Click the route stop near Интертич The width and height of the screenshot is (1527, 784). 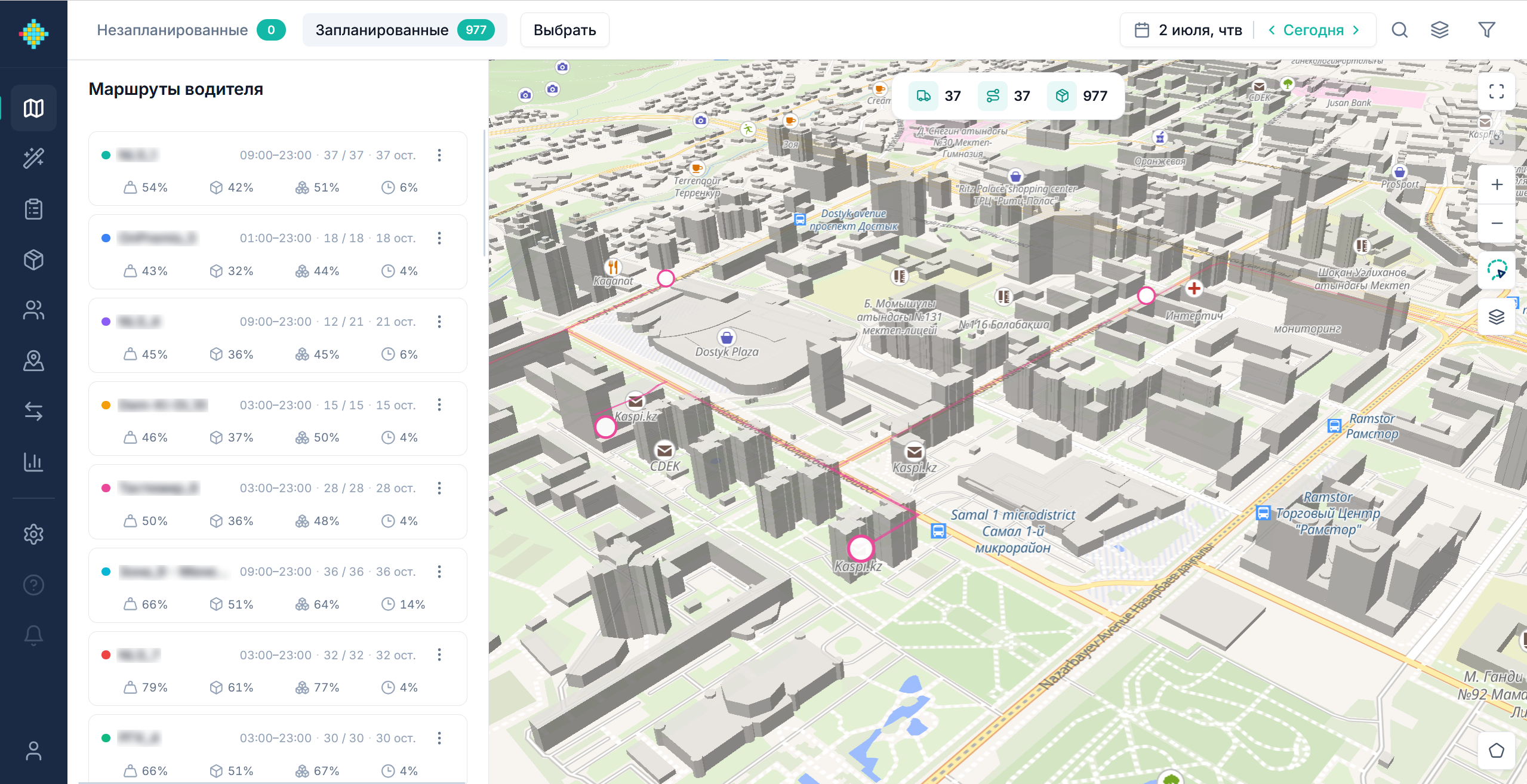click(1146, 295)
